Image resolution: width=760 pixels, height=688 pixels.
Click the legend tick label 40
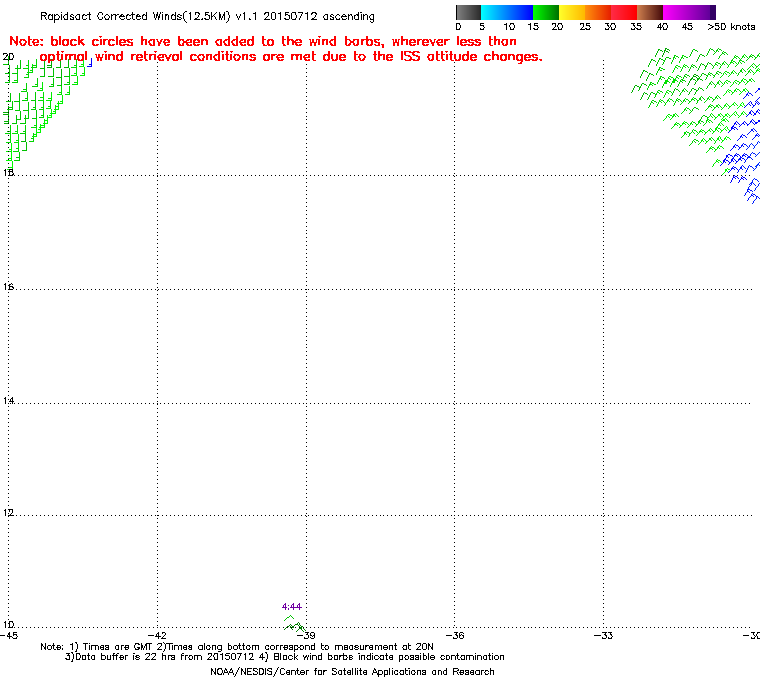click(x=663, y=27)
